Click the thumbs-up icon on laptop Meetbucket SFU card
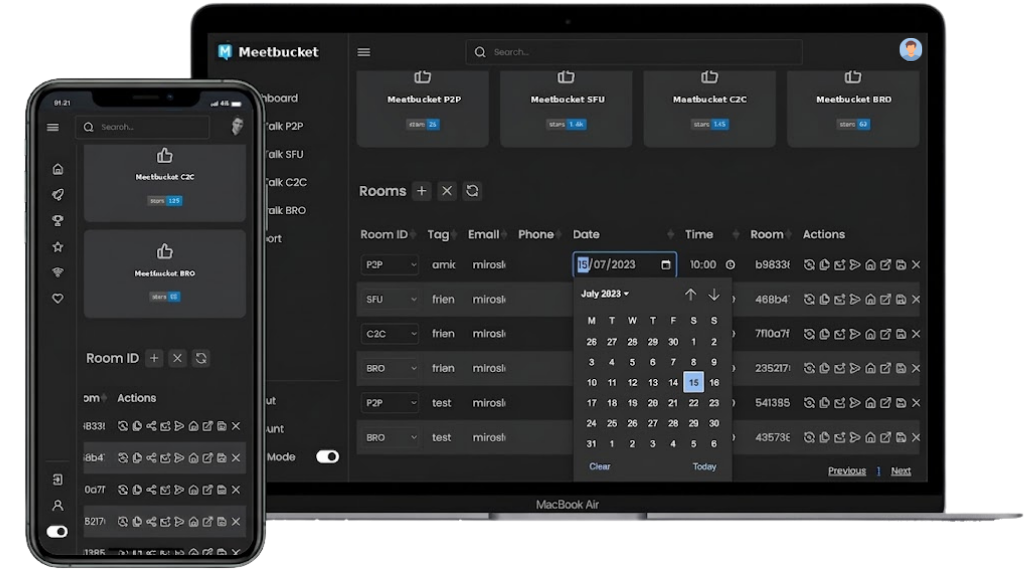Image resolution: width=1024 pixels, height=576 pixels. 566,77
